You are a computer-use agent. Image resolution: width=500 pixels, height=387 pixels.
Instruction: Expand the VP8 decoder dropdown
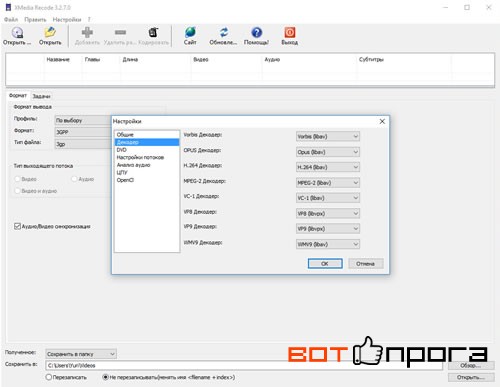point(328,213)
